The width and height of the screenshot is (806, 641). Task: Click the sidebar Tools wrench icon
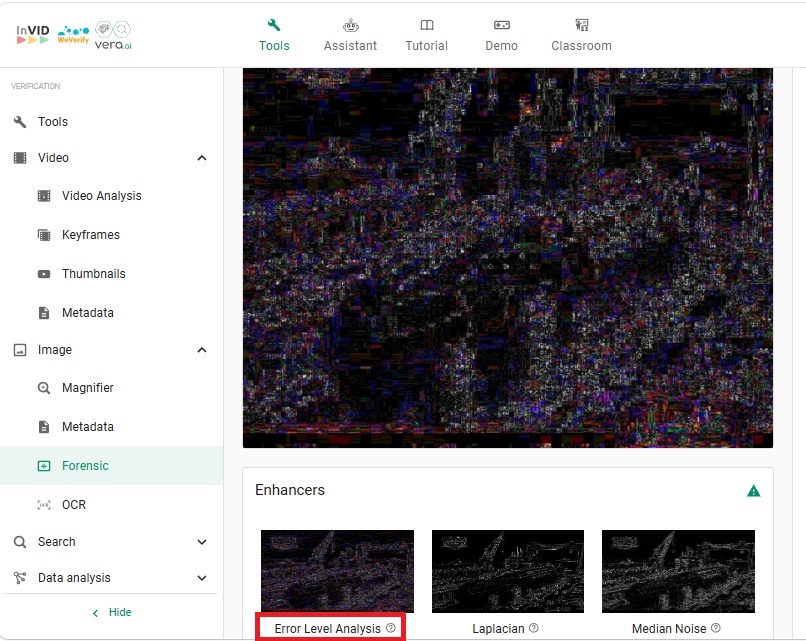(20, 122)
